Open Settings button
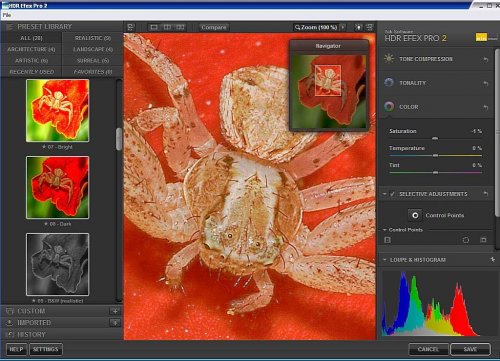This screenshot has width=500, height=361. tap(46, 349)
